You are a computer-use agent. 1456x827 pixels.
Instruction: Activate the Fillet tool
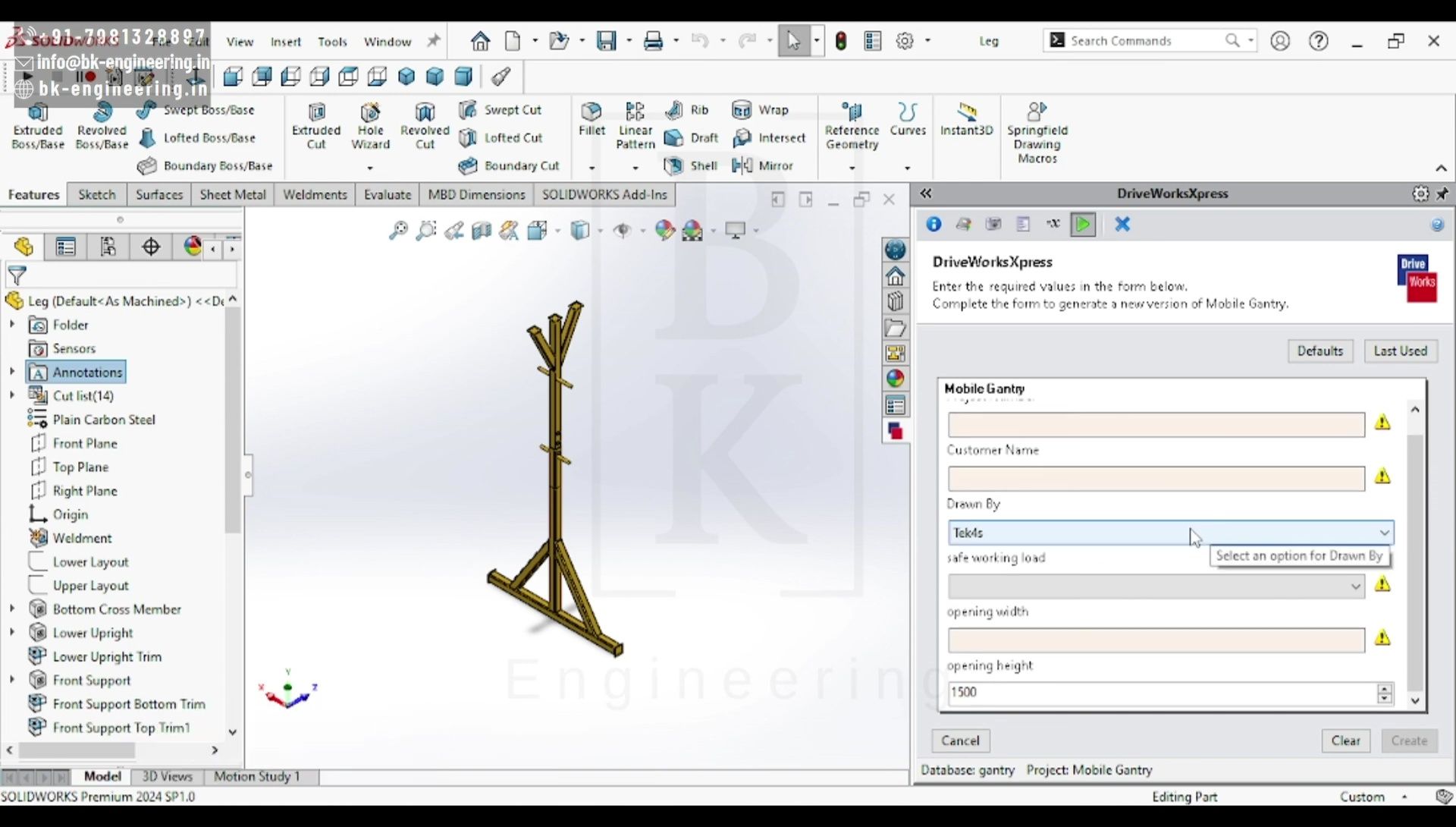click(x=591, y=119)
